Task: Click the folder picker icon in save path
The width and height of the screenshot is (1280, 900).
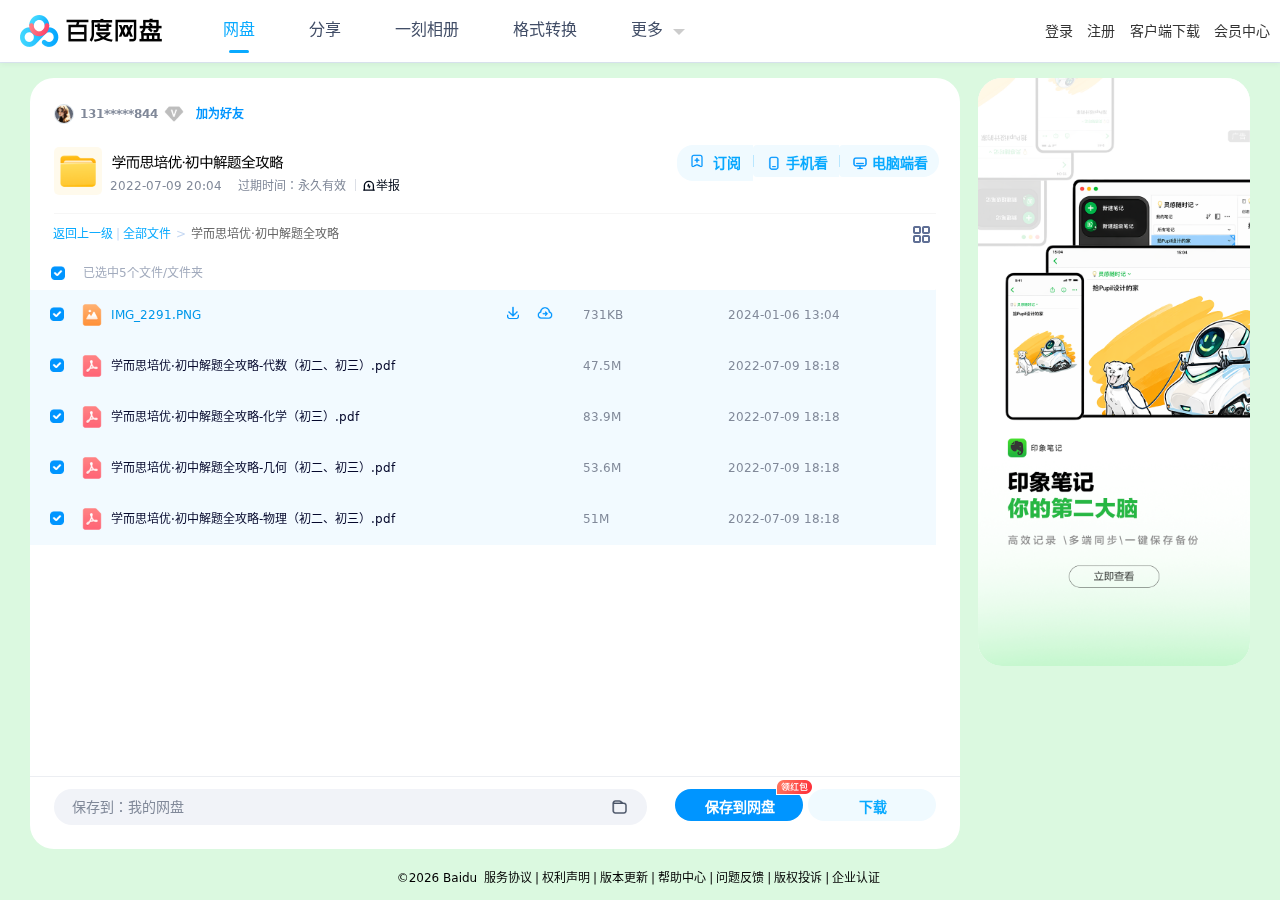Action: [620, 807]
